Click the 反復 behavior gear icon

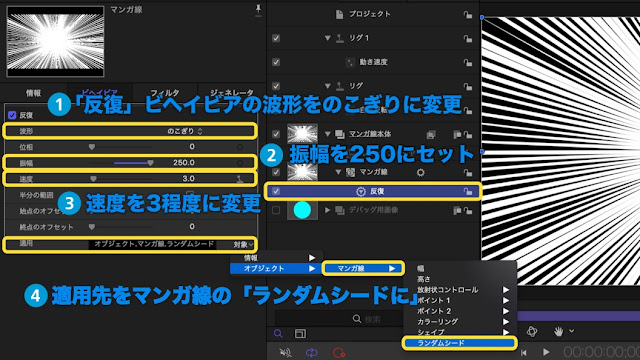(361, 191)
